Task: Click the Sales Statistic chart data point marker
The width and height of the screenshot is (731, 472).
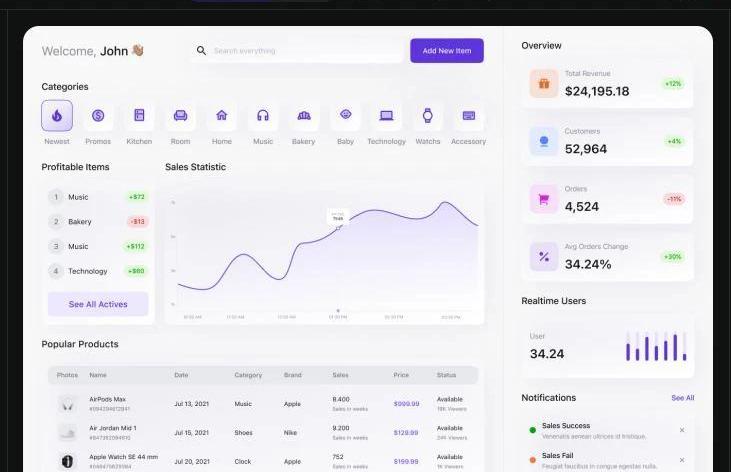Action: 338,227
